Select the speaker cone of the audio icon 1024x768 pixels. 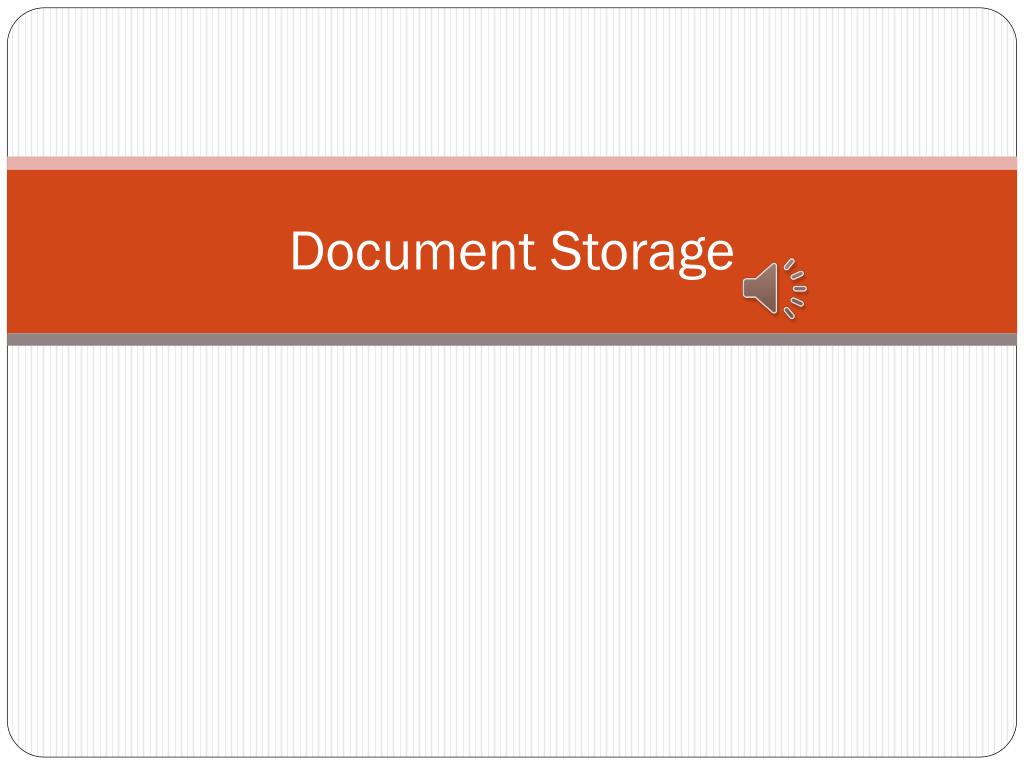(760, 288)
